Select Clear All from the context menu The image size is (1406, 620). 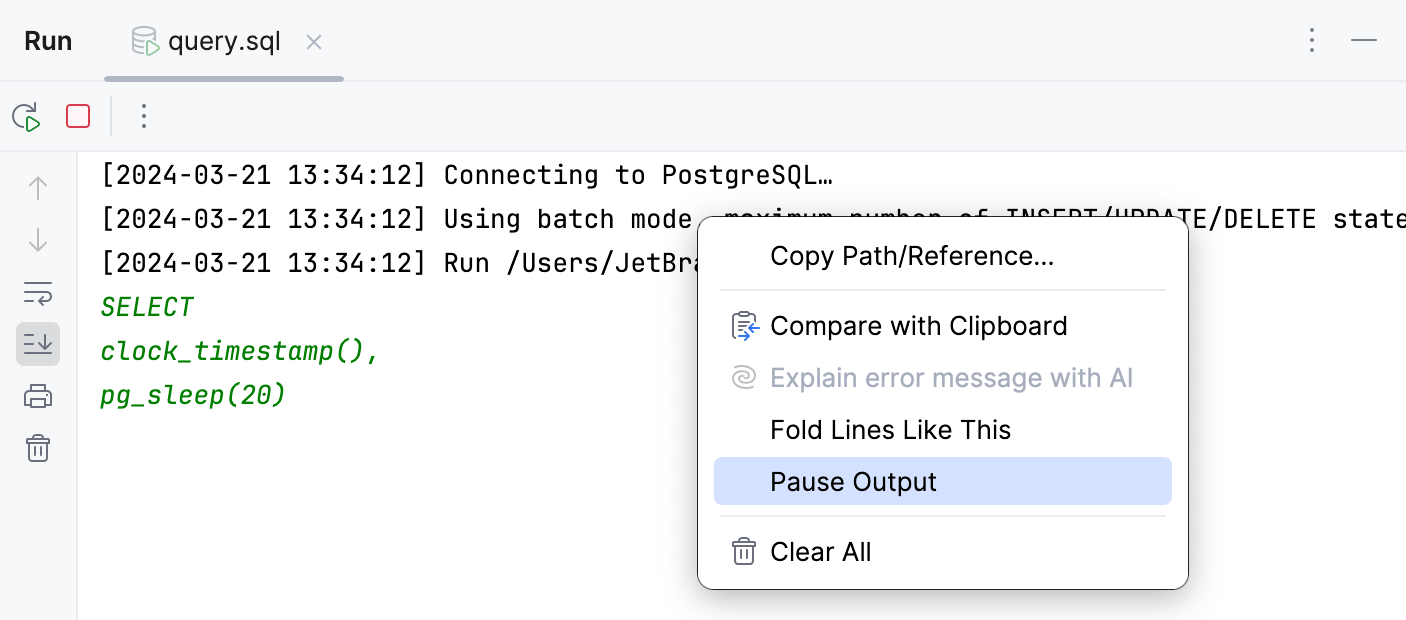point(820,551)
